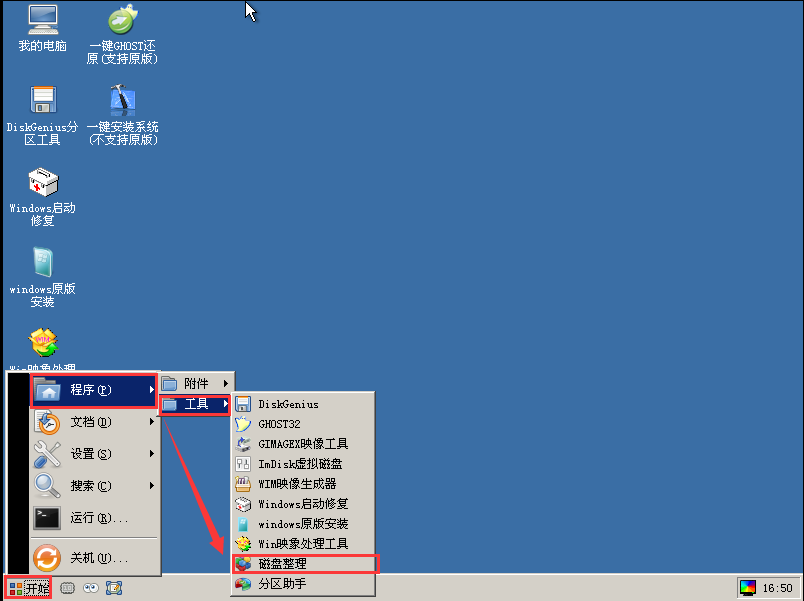The width and height of the screenshot is (804, 601).
Task: Click the eyes icon in quick launch
Action: [x=91, y=588]
